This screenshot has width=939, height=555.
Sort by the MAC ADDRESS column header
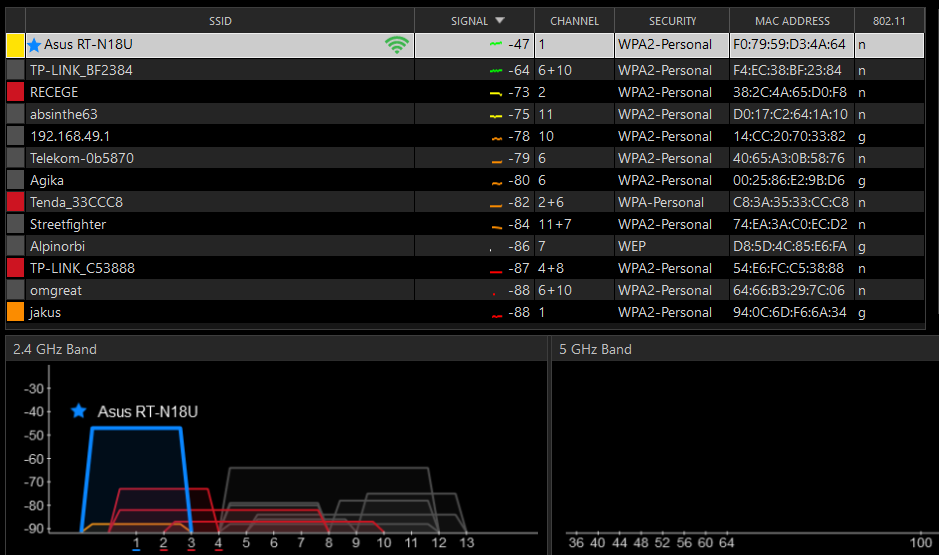coord(792,21)
